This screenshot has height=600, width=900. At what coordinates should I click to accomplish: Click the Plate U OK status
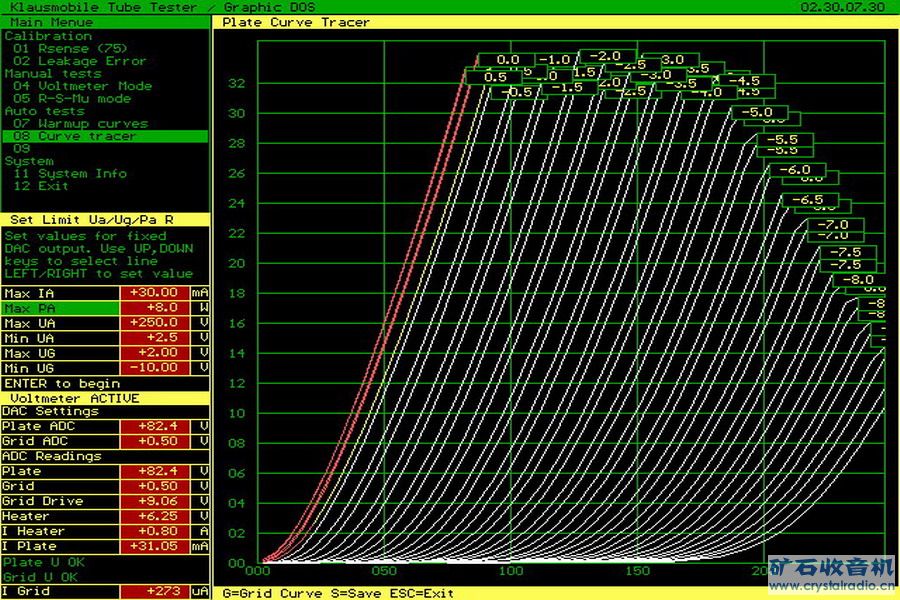point(44,562)
